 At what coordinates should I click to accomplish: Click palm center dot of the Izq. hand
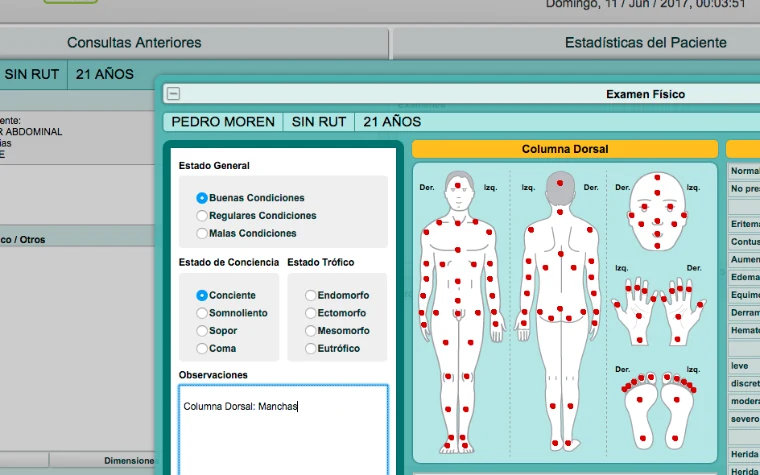(x=639, y=316)
